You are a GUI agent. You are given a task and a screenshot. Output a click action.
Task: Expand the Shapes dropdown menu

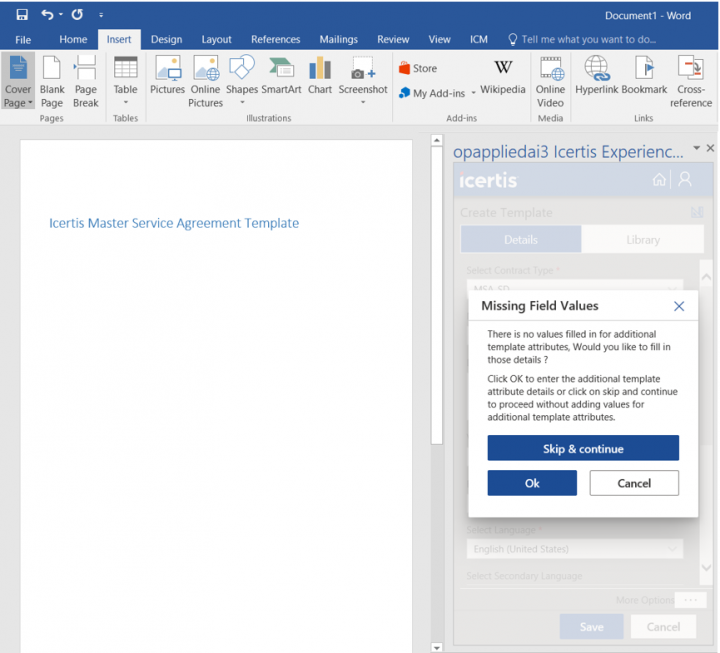242,102
